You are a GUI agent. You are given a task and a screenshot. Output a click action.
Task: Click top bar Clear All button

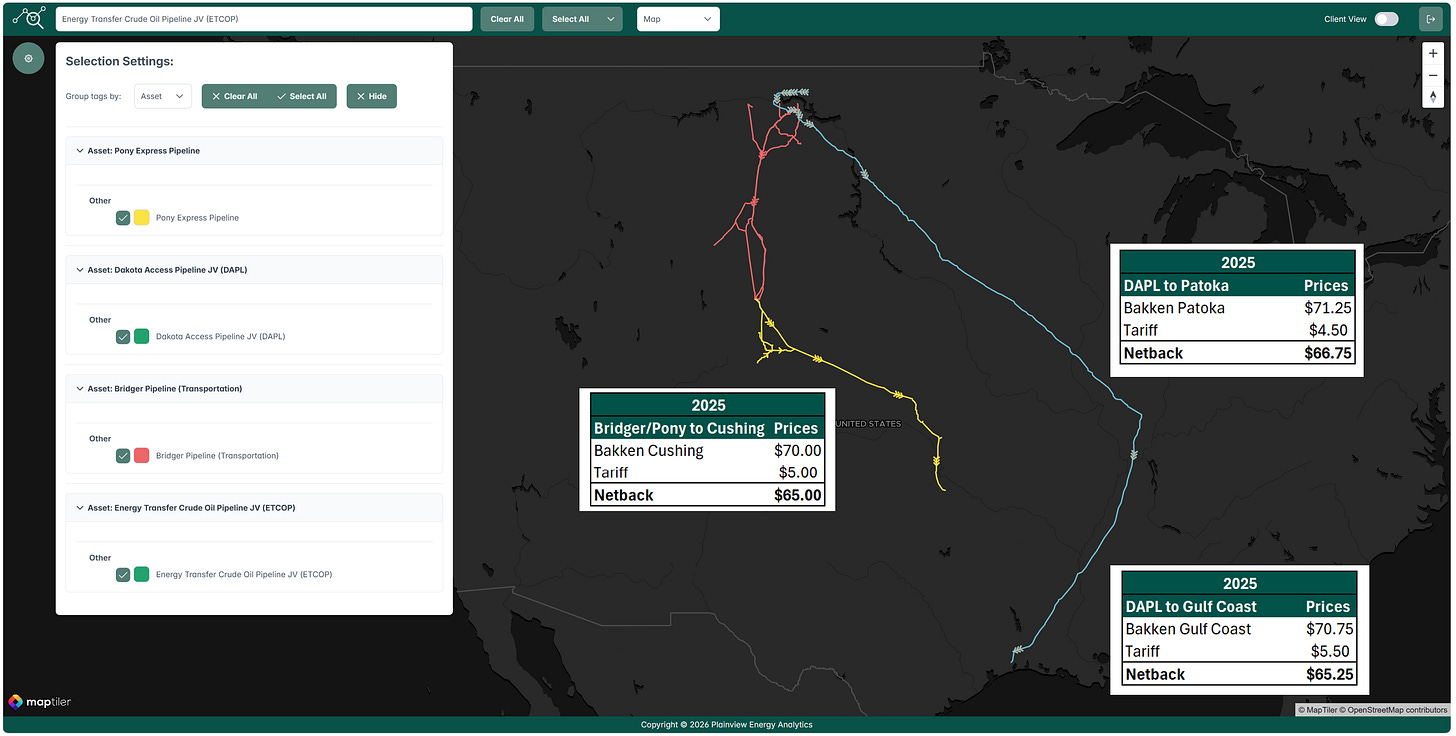coord(507,19)
